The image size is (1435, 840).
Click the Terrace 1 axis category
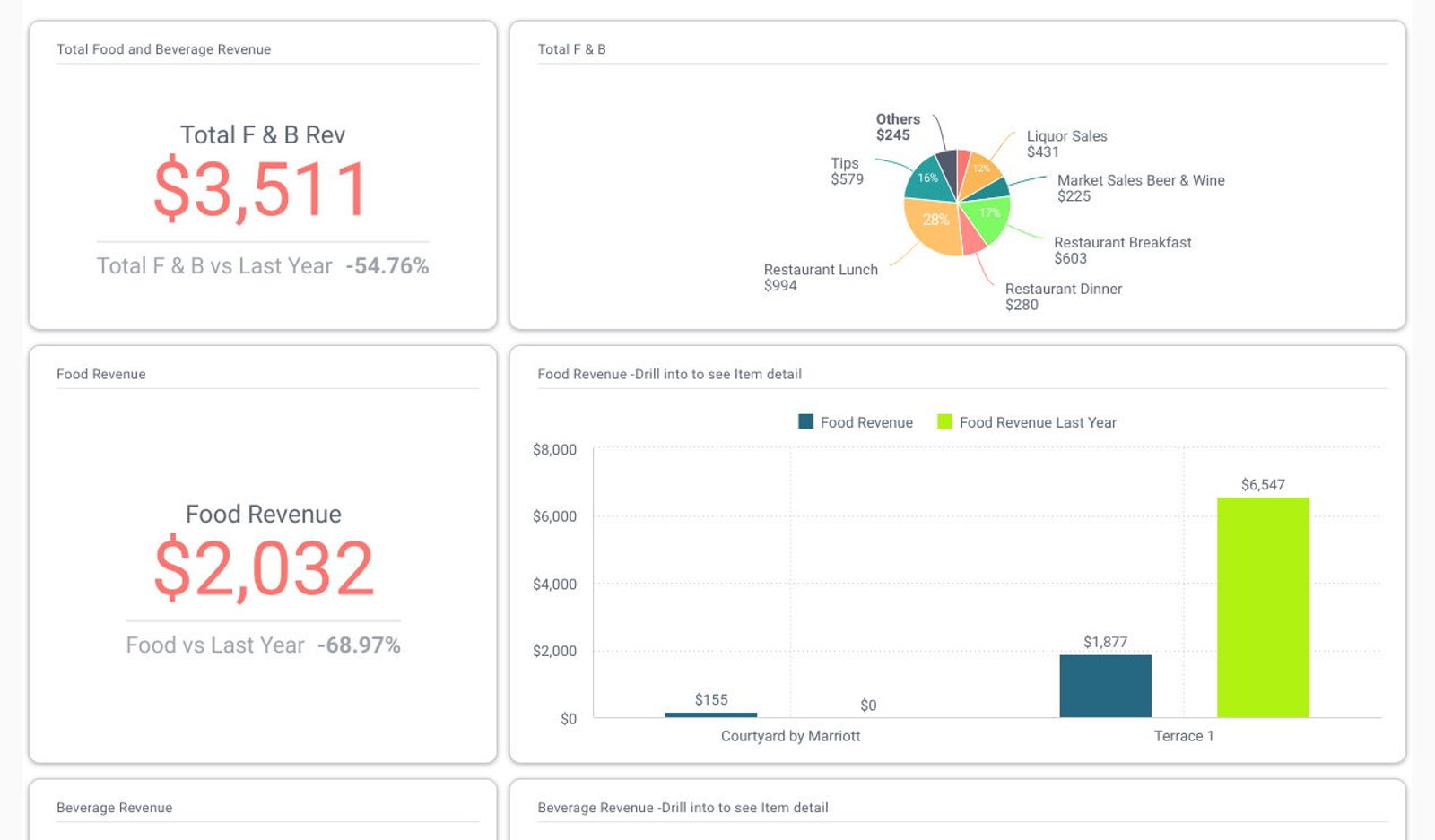pos(1184,736)
